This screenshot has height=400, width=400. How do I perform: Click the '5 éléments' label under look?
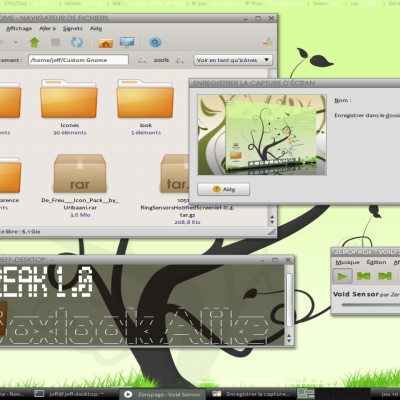pyautogui.click(x=146, y=133)
